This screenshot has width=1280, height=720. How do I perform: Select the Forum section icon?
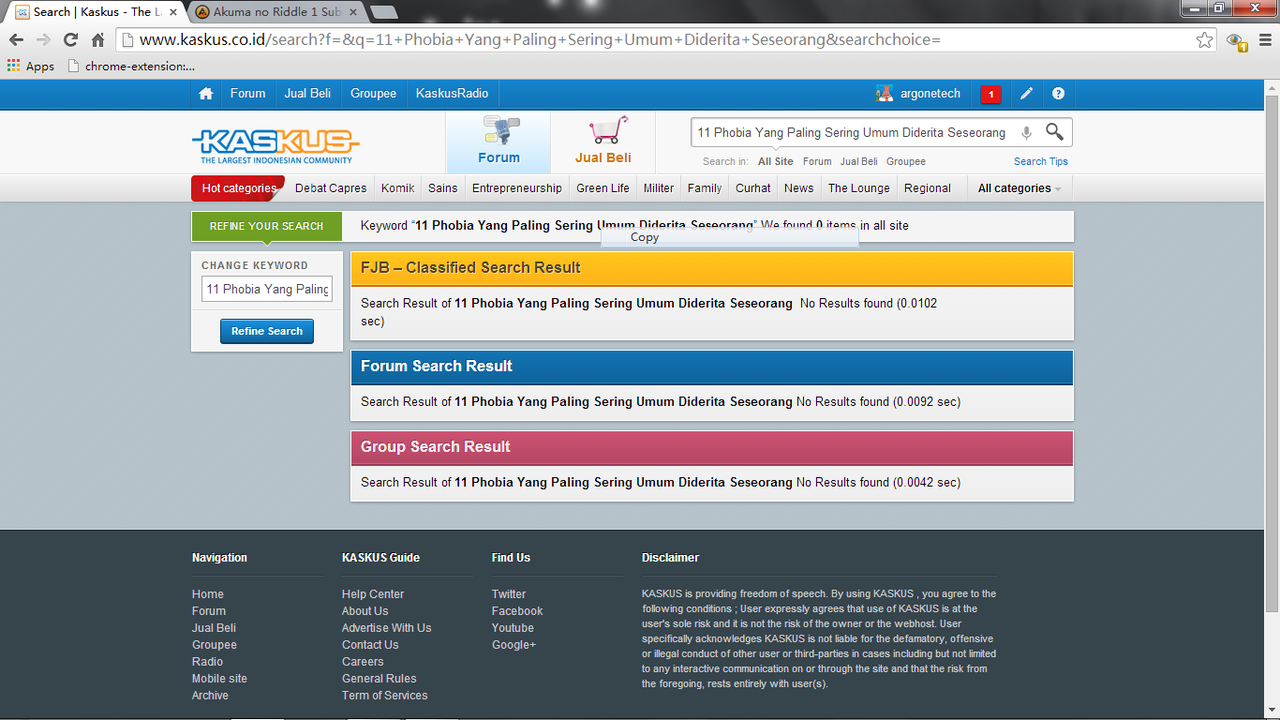click(499, 141)
